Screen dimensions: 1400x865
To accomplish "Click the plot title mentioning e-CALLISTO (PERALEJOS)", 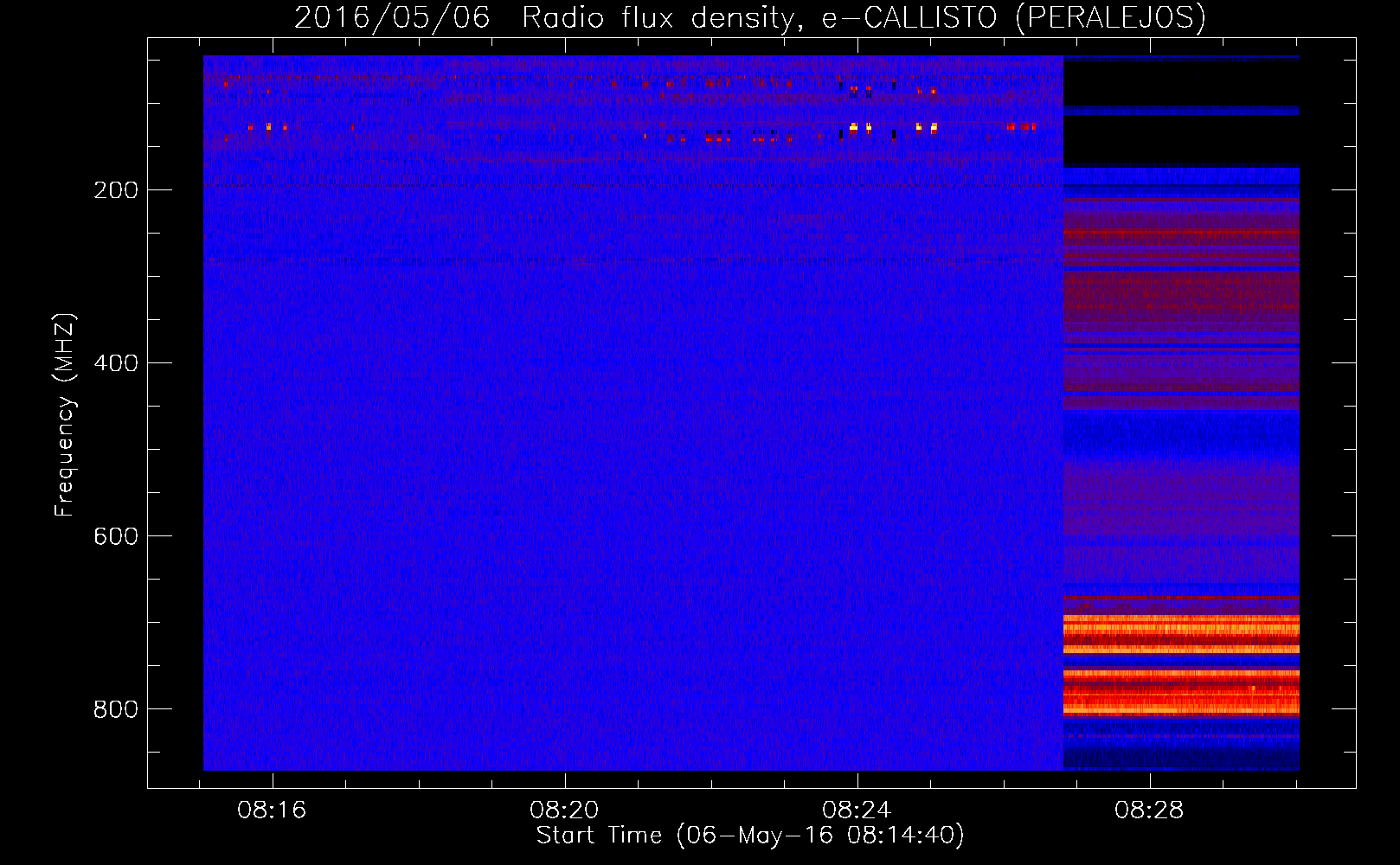I will [749, 17].
